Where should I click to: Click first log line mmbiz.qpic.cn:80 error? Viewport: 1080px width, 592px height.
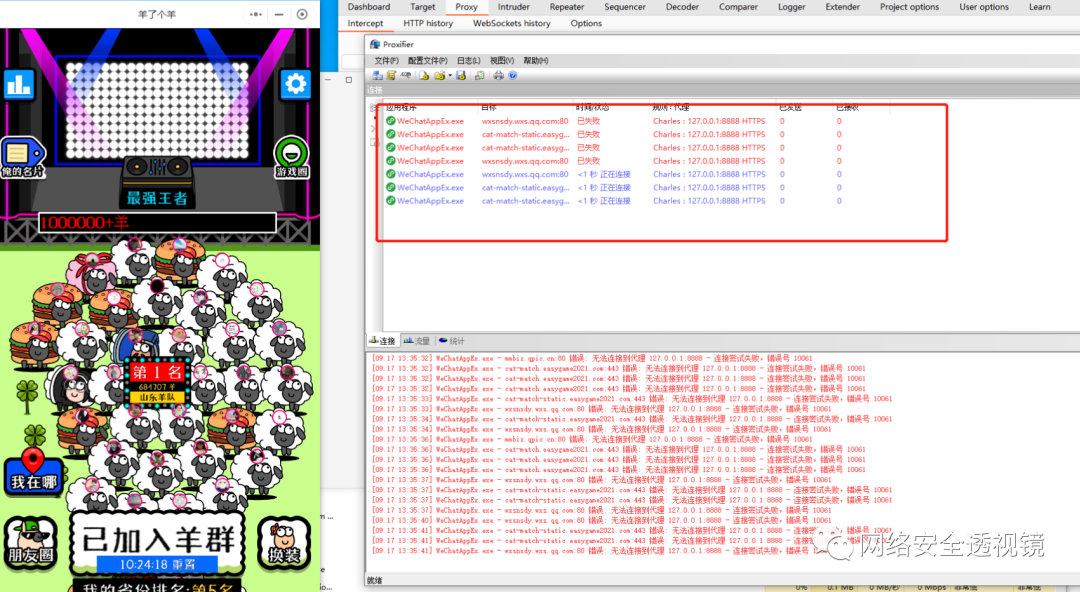point(592,358)
